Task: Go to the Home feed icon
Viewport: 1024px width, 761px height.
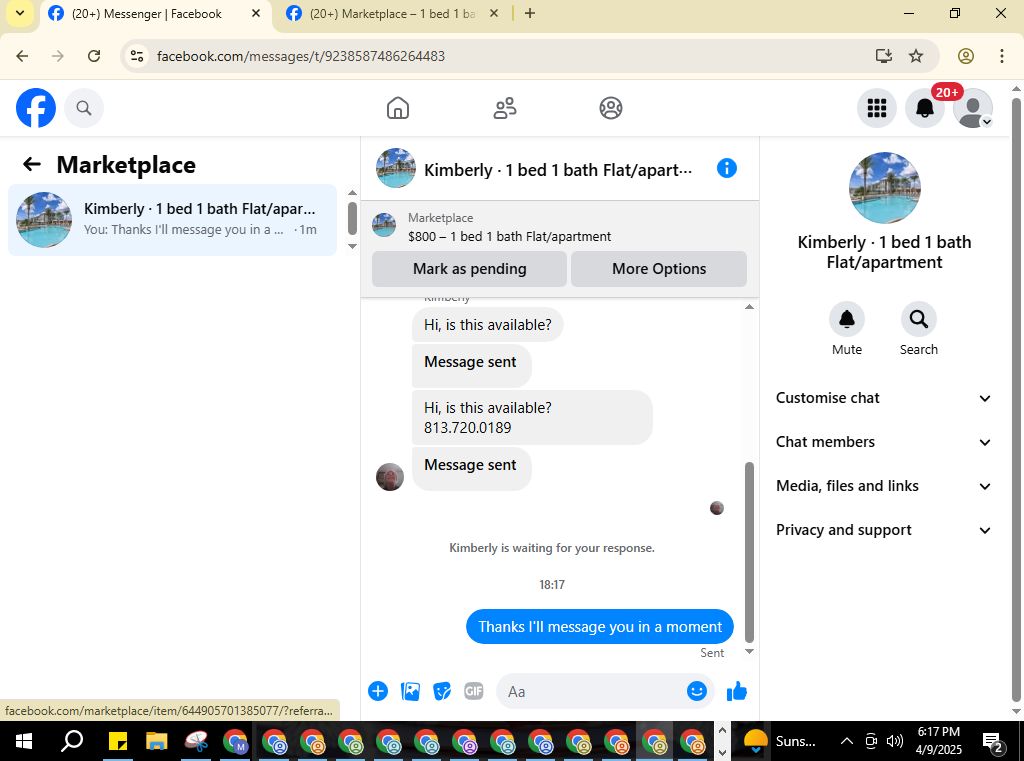Action: pos(398,108)
